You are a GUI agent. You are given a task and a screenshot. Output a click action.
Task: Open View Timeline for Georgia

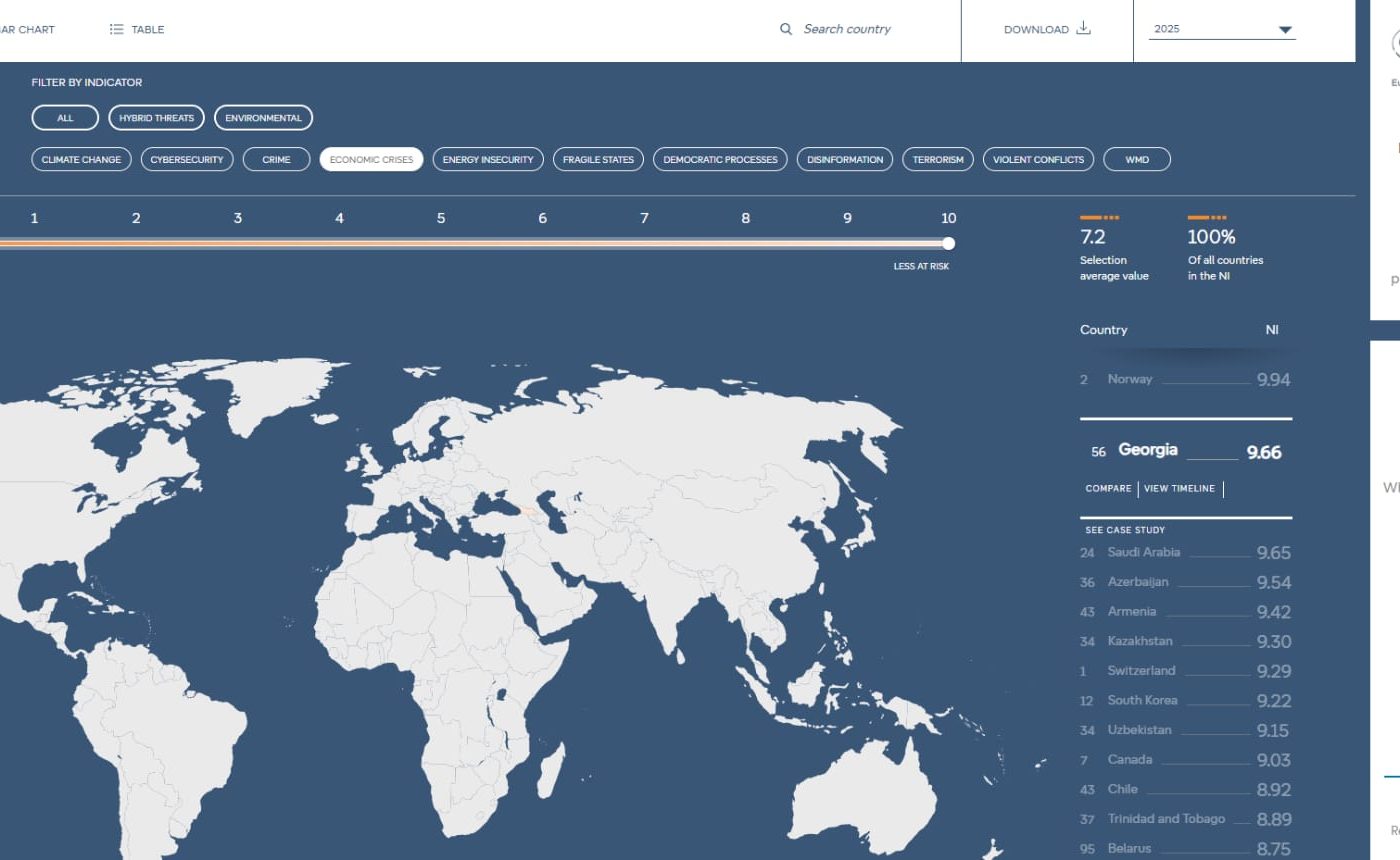[x=1179, y=489]
